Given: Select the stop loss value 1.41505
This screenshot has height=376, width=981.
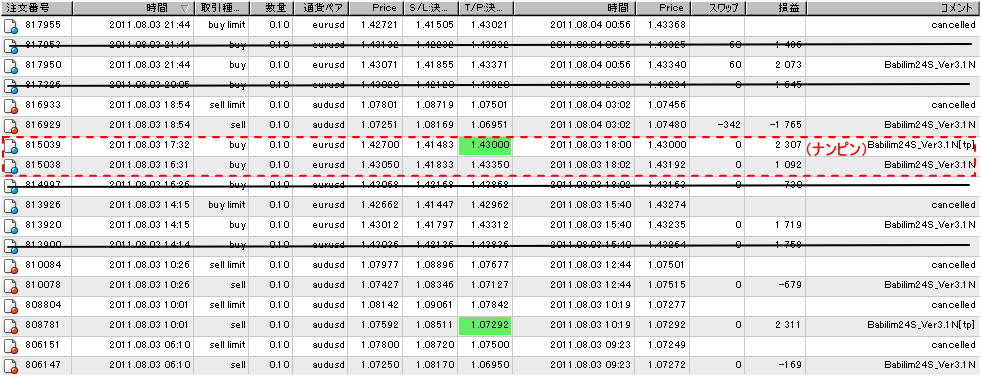Looking at the screenshot, I should [435, 25].
